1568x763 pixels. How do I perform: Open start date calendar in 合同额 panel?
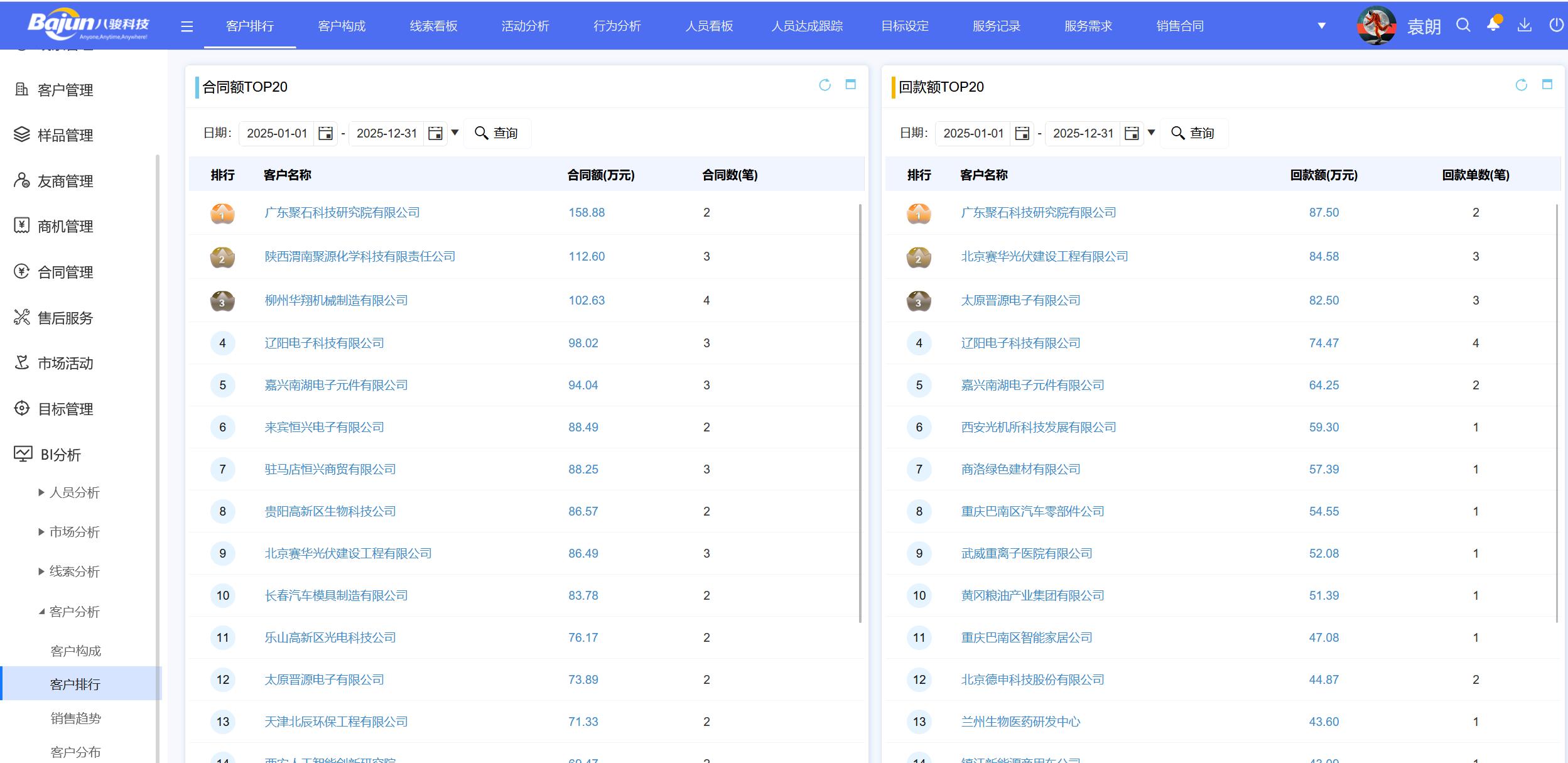tap(325, 133)
